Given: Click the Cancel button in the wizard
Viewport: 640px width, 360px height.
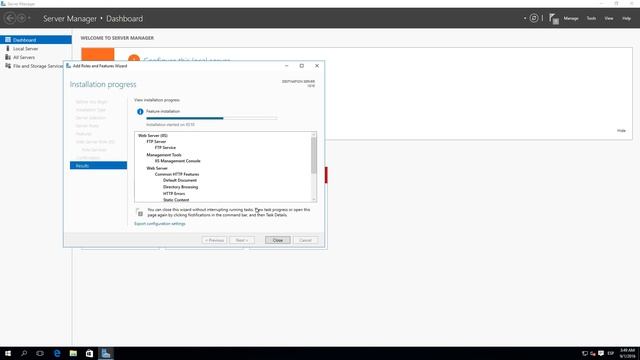Looking at the screenshot, I should [305, 240].
